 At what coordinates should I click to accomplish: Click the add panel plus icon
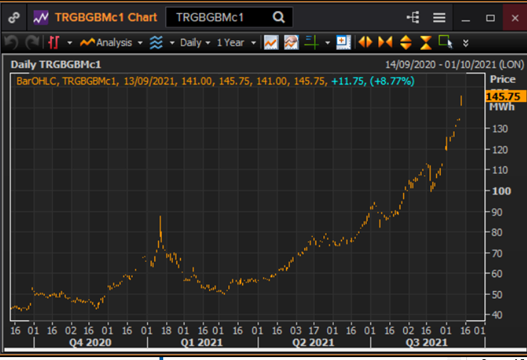343,43
